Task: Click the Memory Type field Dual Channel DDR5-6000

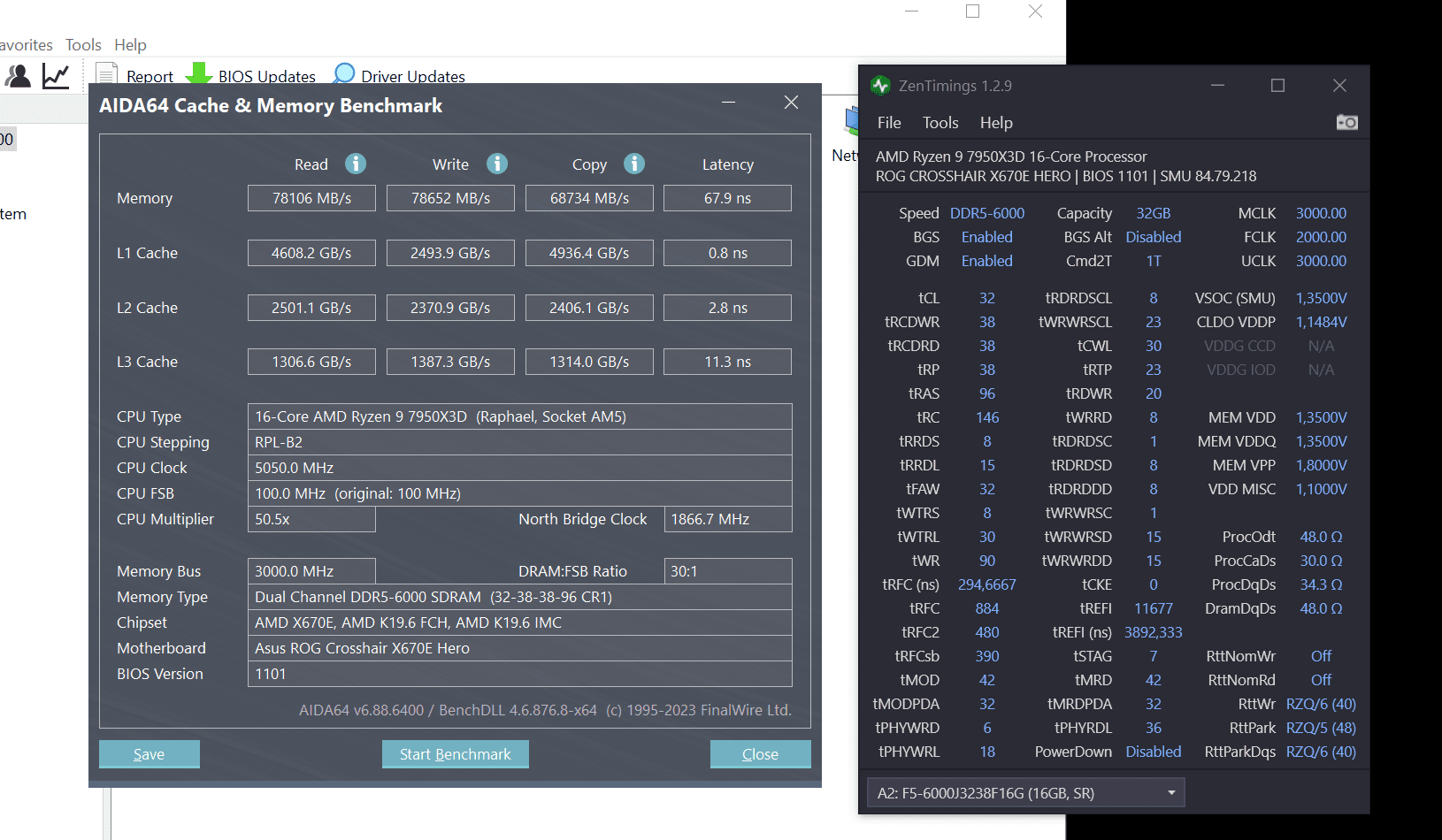Action: 519,597
